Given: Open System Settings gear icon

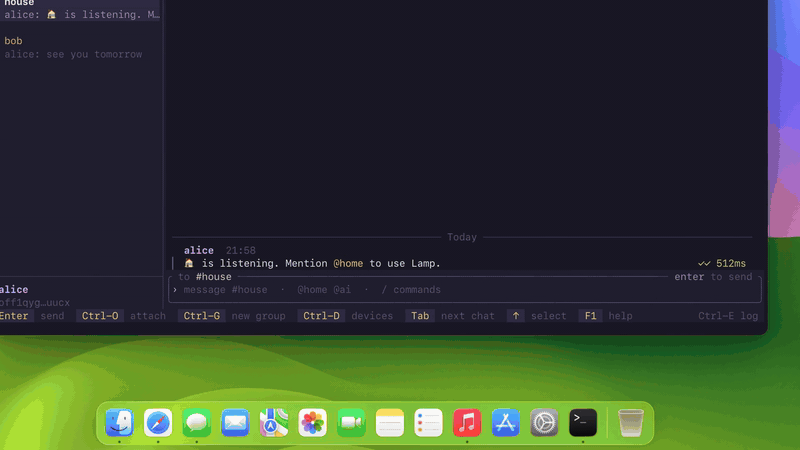Looking at the screenshot, I should [544, 422].
